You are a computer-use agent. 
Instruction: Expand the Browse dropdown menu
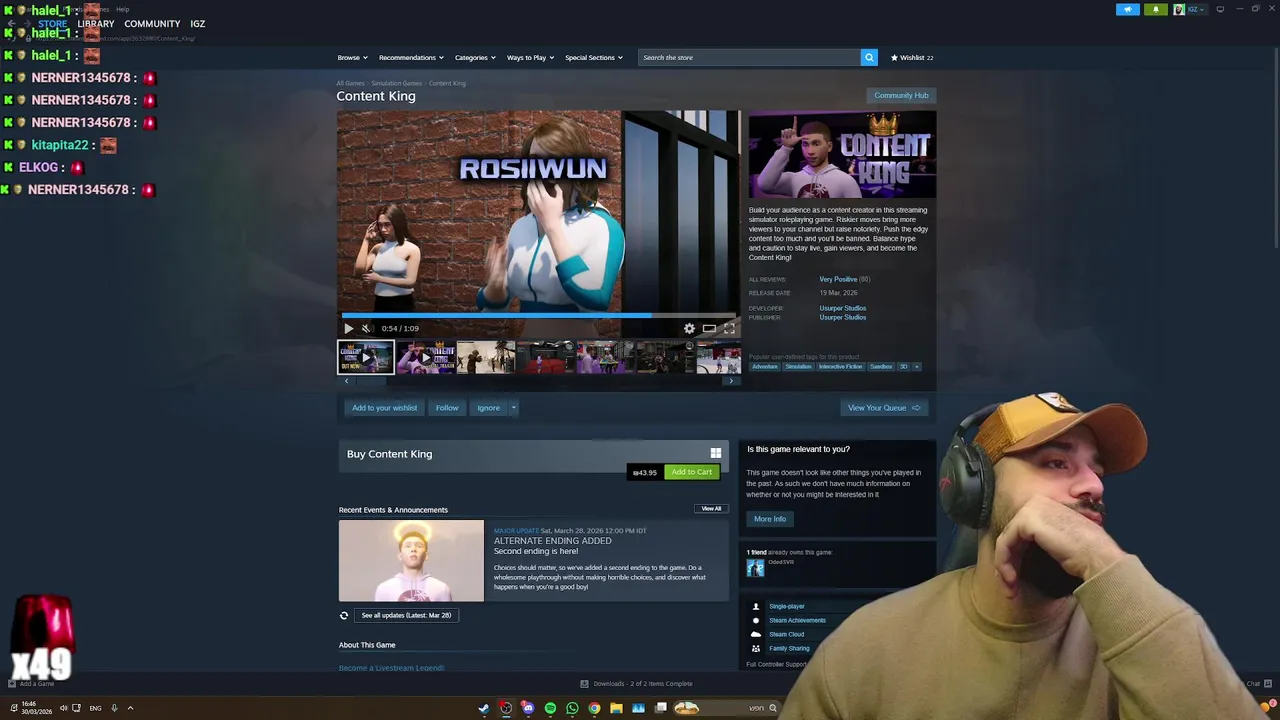click(352, 57)
